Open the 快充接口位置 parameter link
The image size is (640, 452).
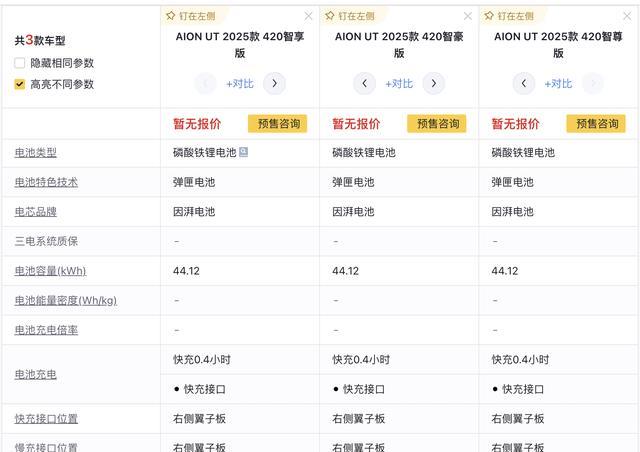pyautogui.click(x=46, y=419)
